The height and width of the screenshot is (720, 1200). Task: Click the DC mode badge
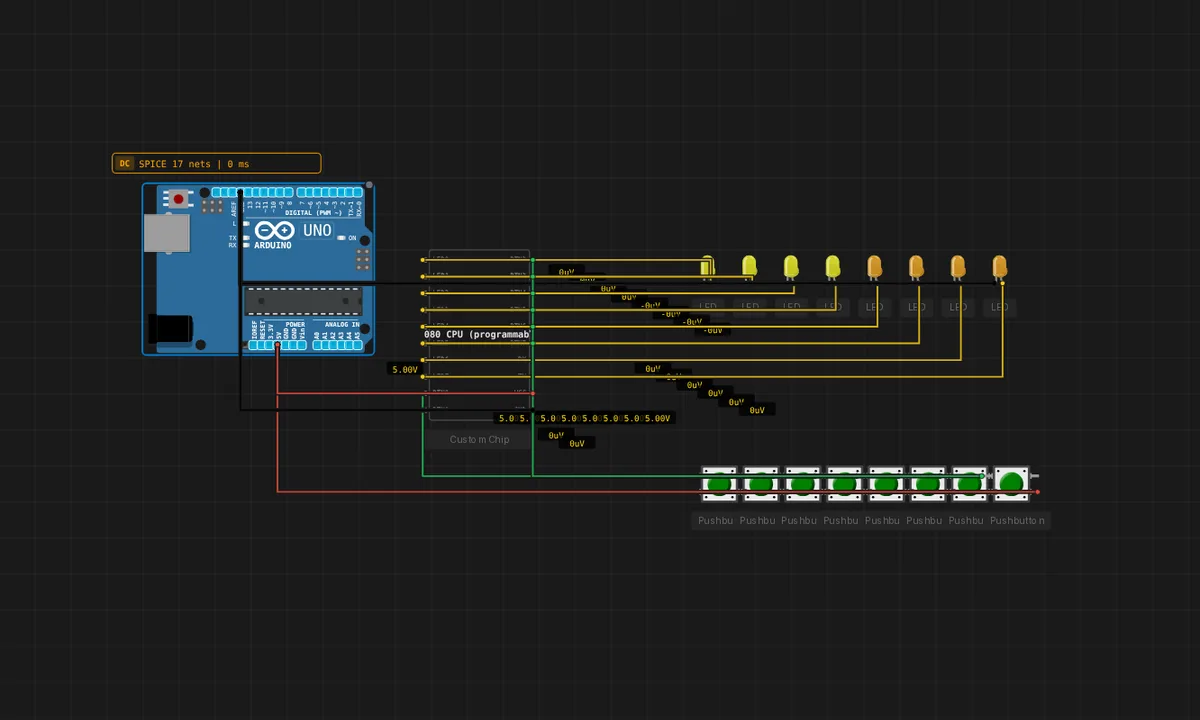pyautogui.click(x=125, y=164)
